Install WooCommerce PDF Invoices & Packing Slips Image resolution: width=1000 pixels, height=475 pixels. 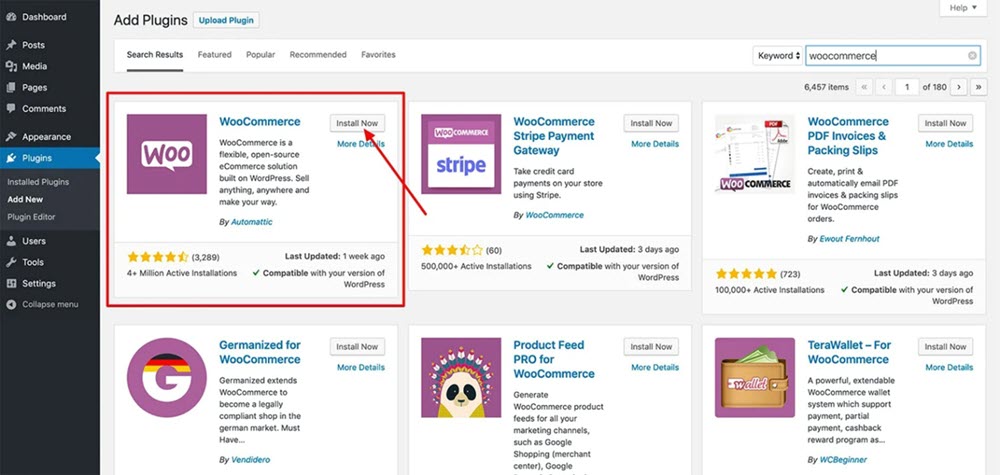[946, 123]
